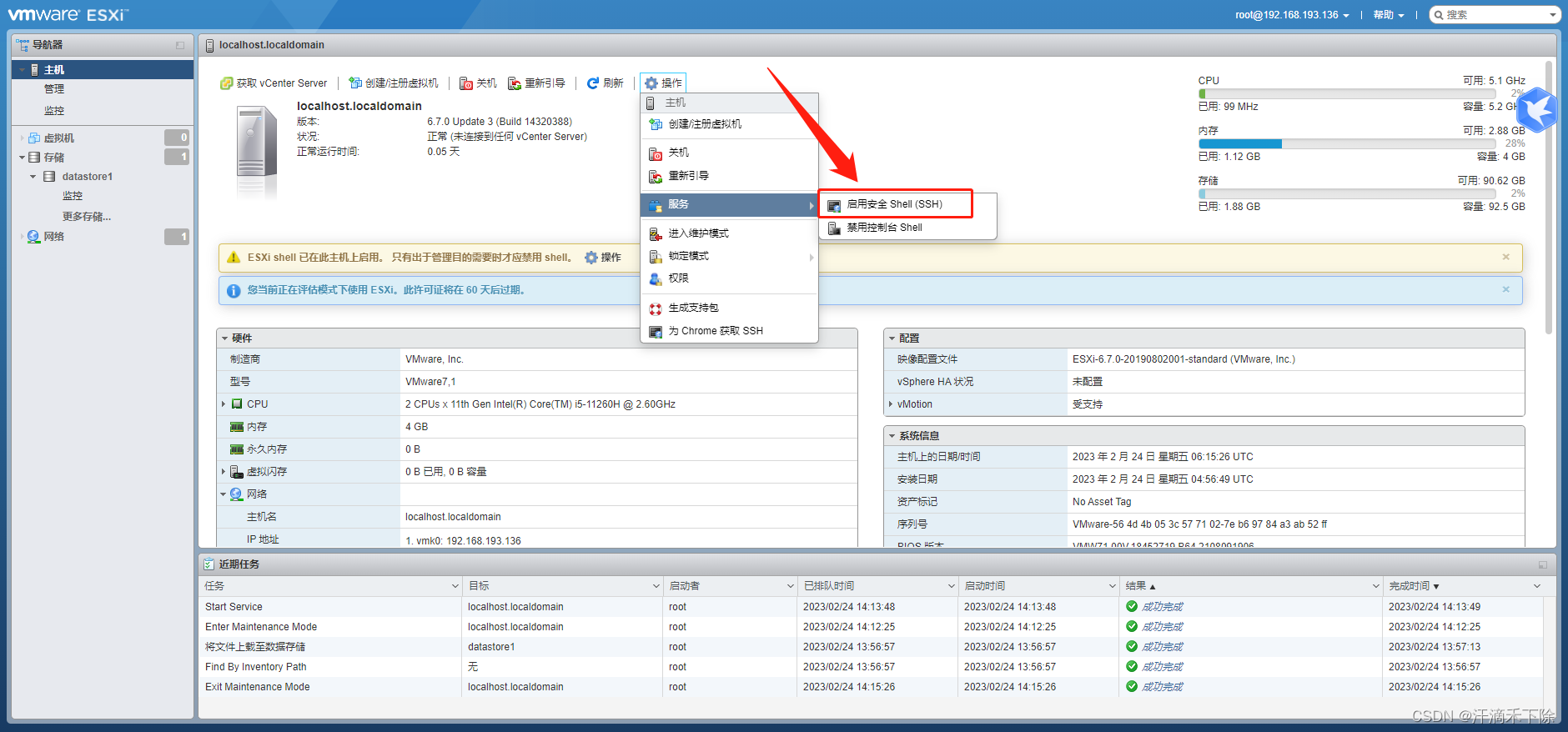Screen dimensions: 1568x732
Task: Open the root@192.168.193.136 user dropdown
Action: point(1292,15)
